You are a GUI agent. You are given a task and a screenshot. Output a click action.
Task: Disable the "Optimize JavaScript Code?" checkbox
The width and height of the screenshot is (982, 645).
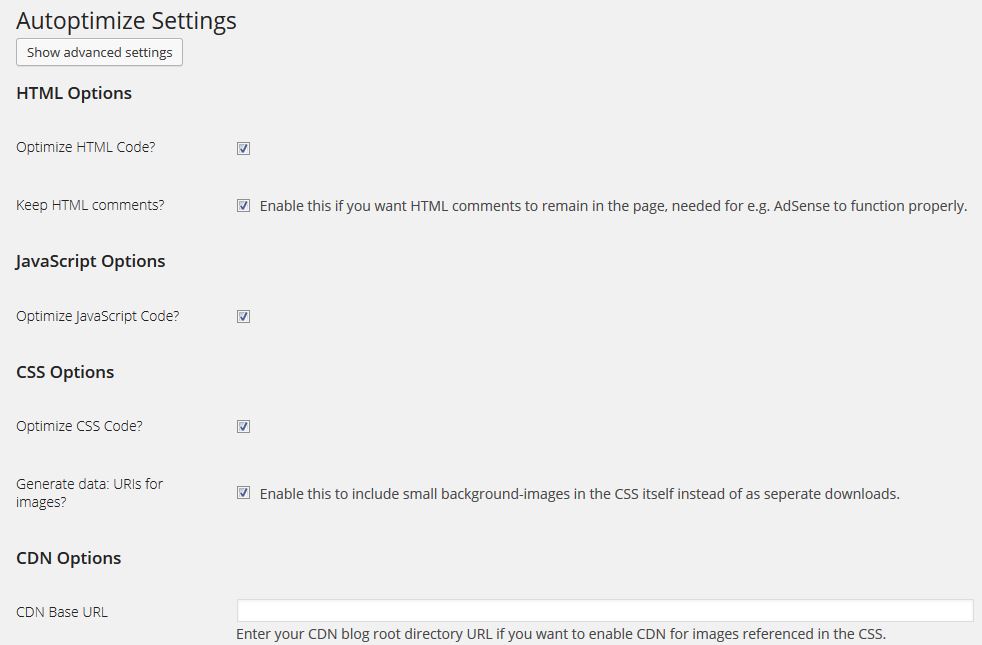click(x=243, y=315)
